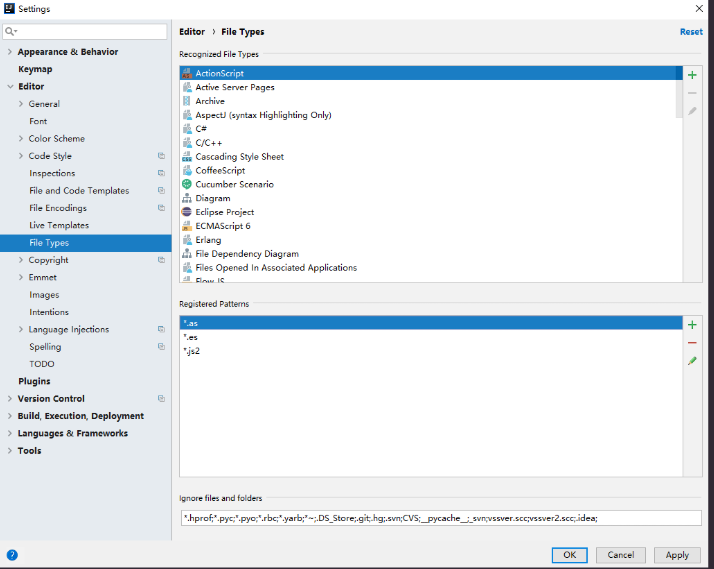
Task: Click the Language Injections project-level icon
Action: (x=161, y=329)
